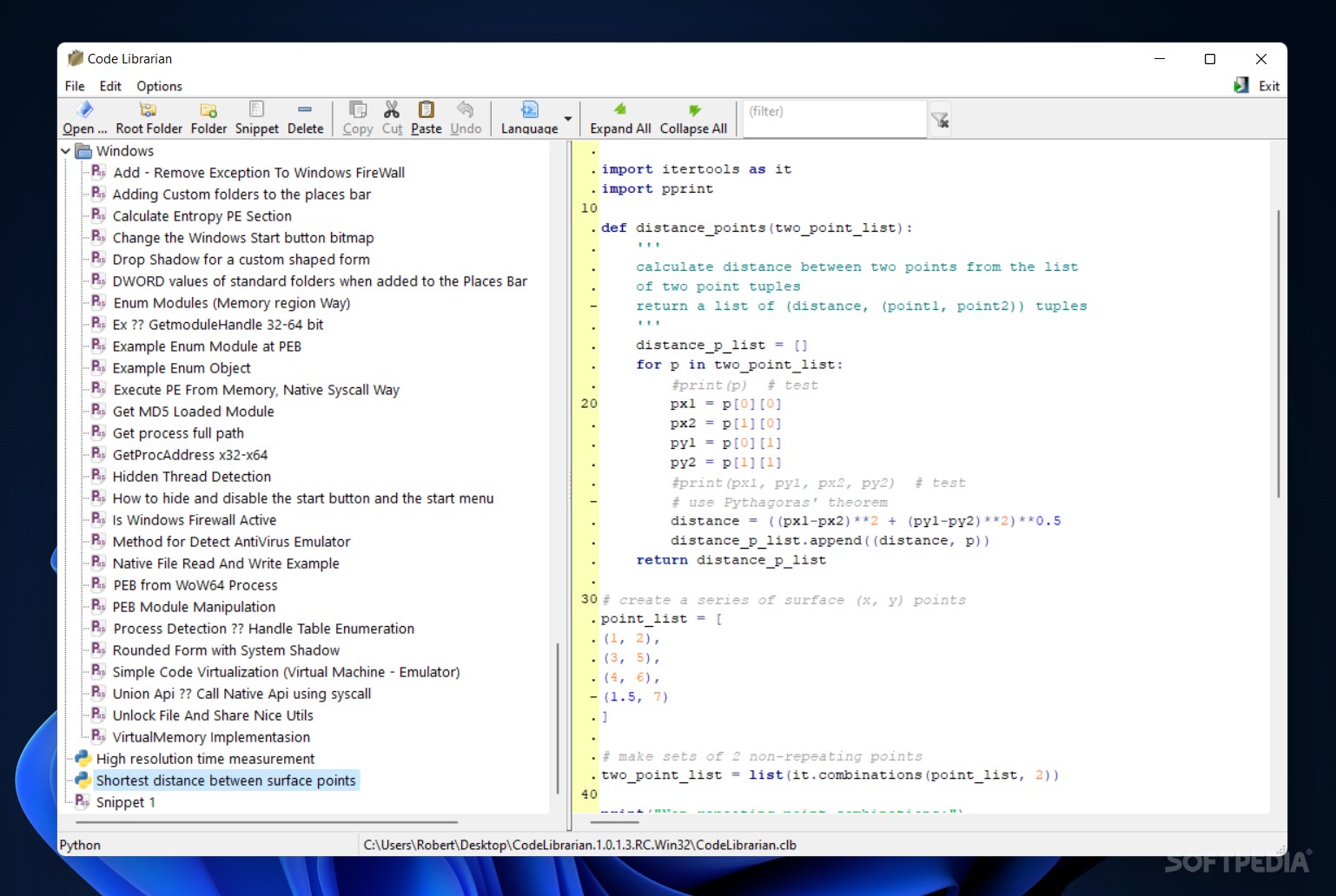The width and height of the screenshot is (1336, 896).
Task: Clear the filter with the funnel icon
Action: (x=940, y=120)
